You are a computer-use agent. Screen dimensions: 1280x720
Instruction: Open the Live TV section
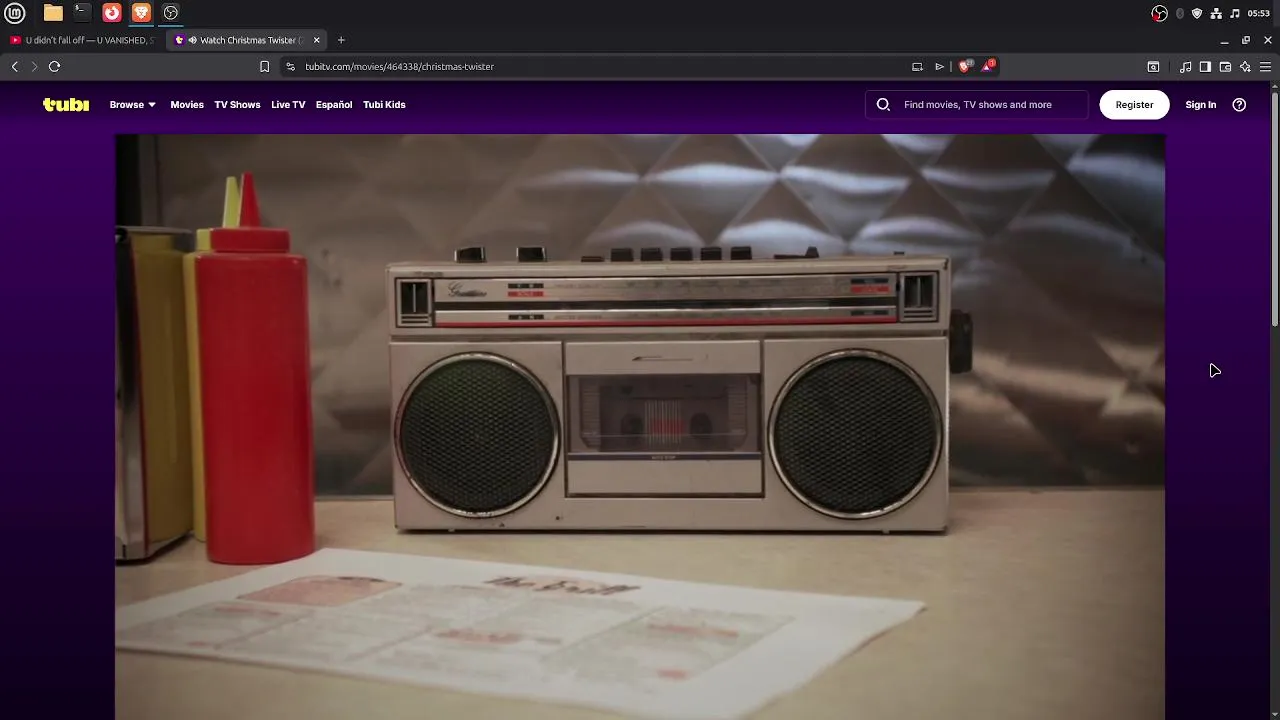tap(288, 104)
